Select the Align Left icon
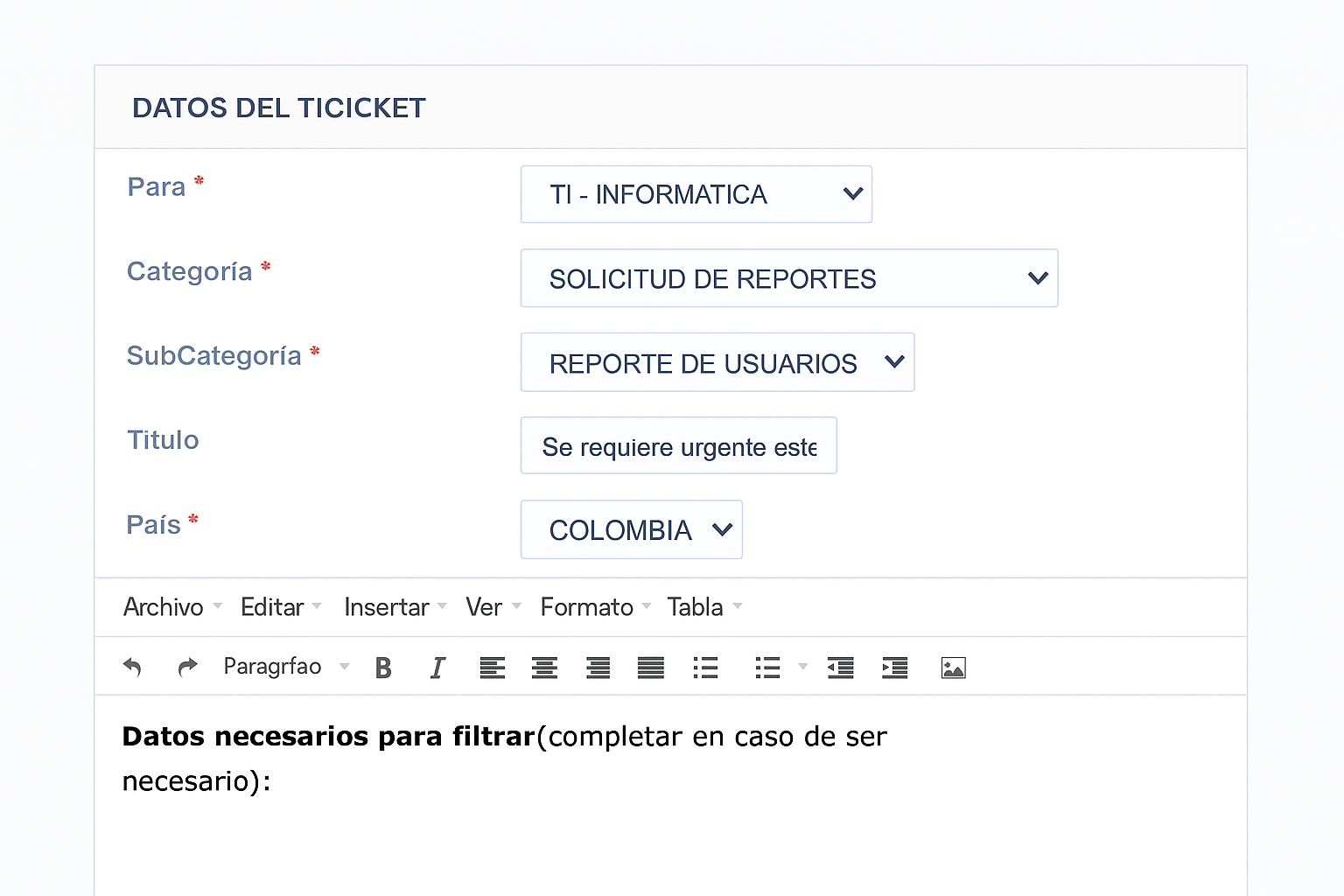The height and width of the screenshot is (896, 1344). click(493, 668)
